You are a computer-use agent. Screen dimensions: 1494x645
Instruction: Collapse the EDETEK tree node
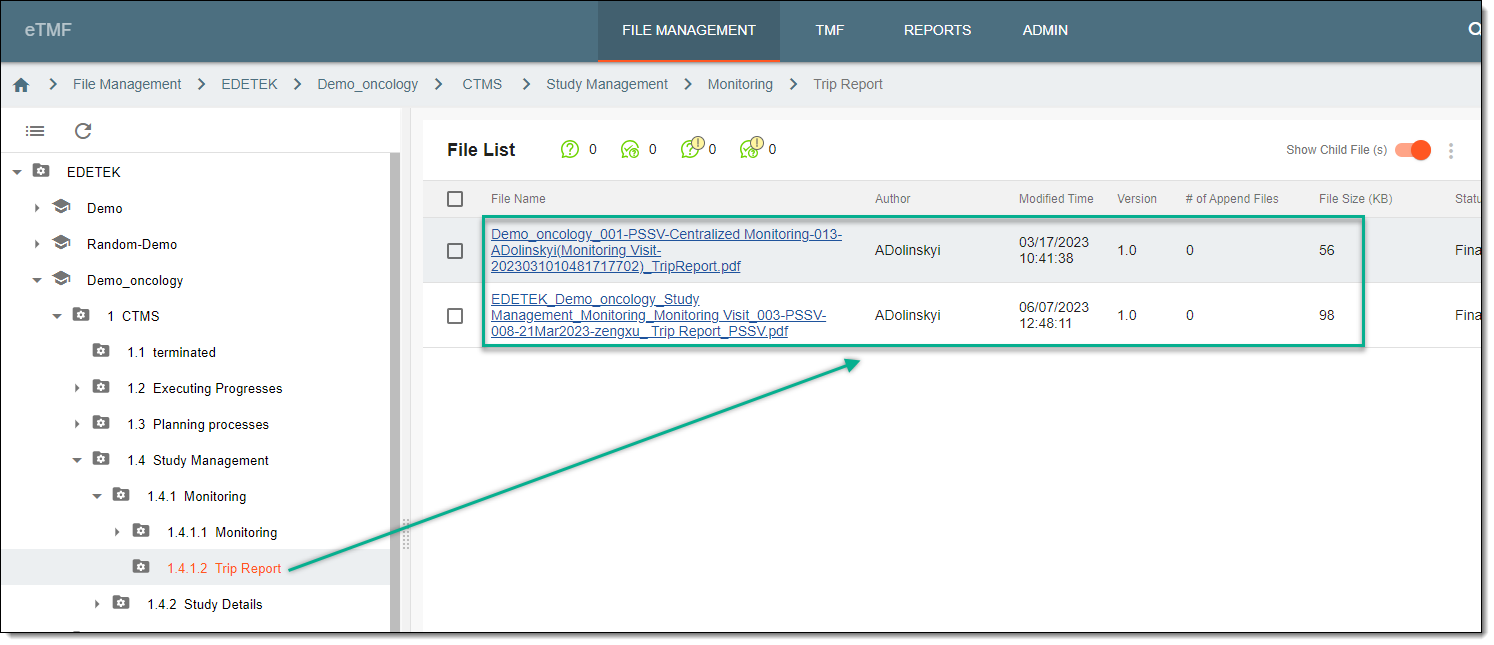pyautogui.click(x=16, y=172)
